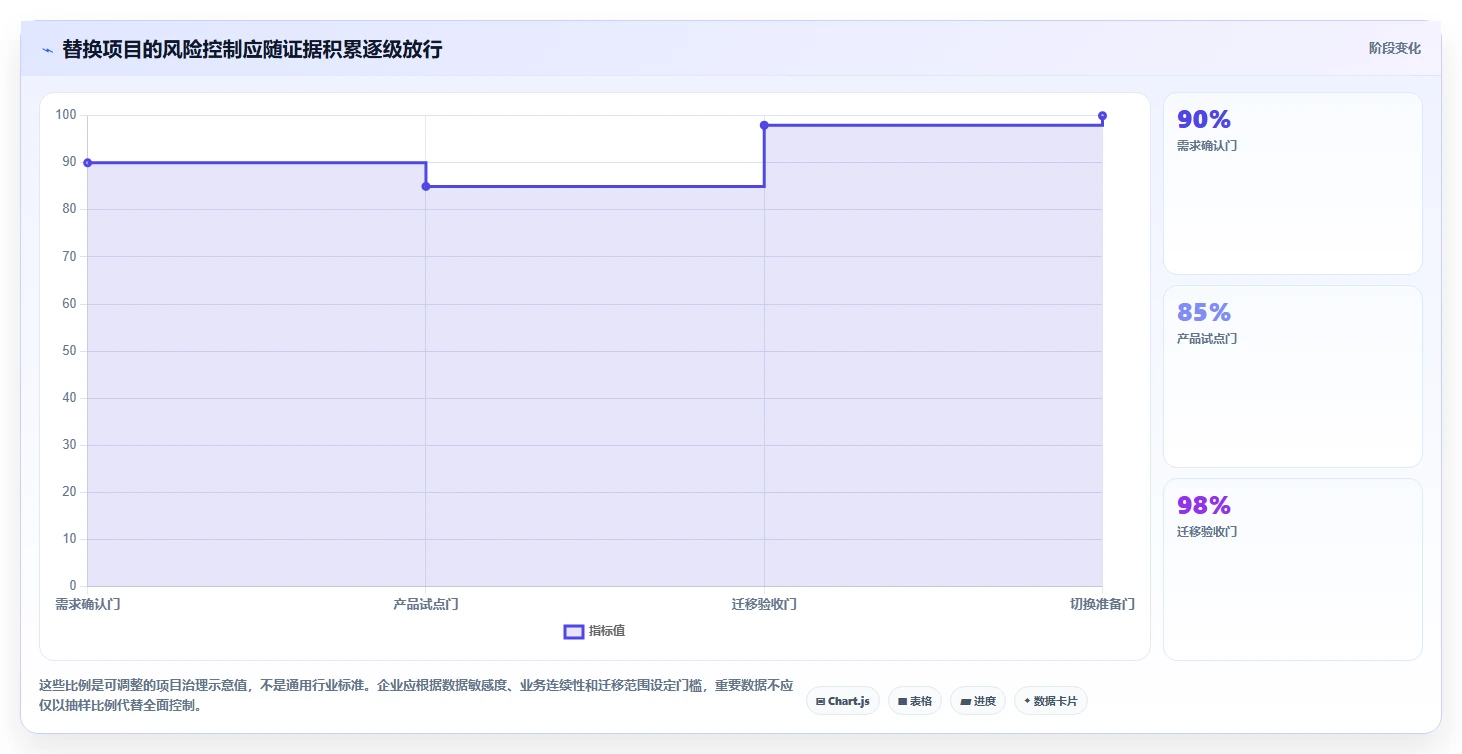This screenshot has width=1462, height=754.
Task: Click the data point at 切换准备门 (100)
Action: [x=1102, y=116]
